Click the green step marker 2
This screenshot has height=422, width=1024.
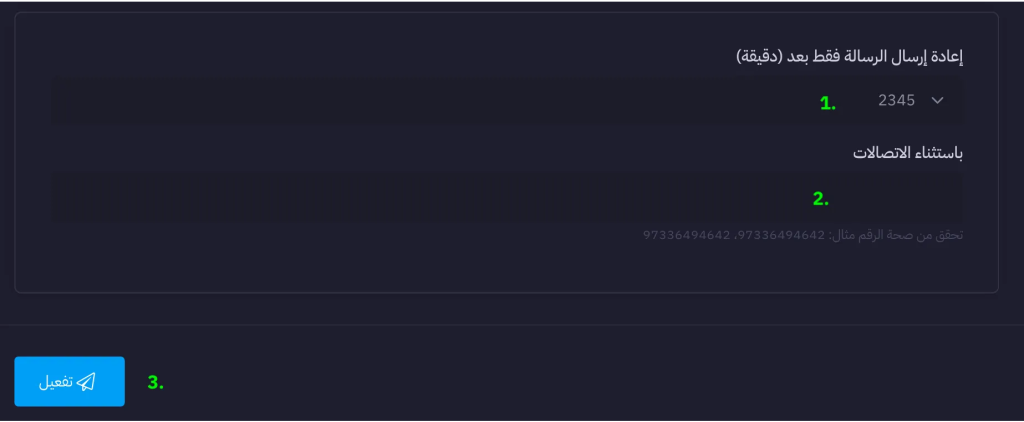tap(821, 198)
